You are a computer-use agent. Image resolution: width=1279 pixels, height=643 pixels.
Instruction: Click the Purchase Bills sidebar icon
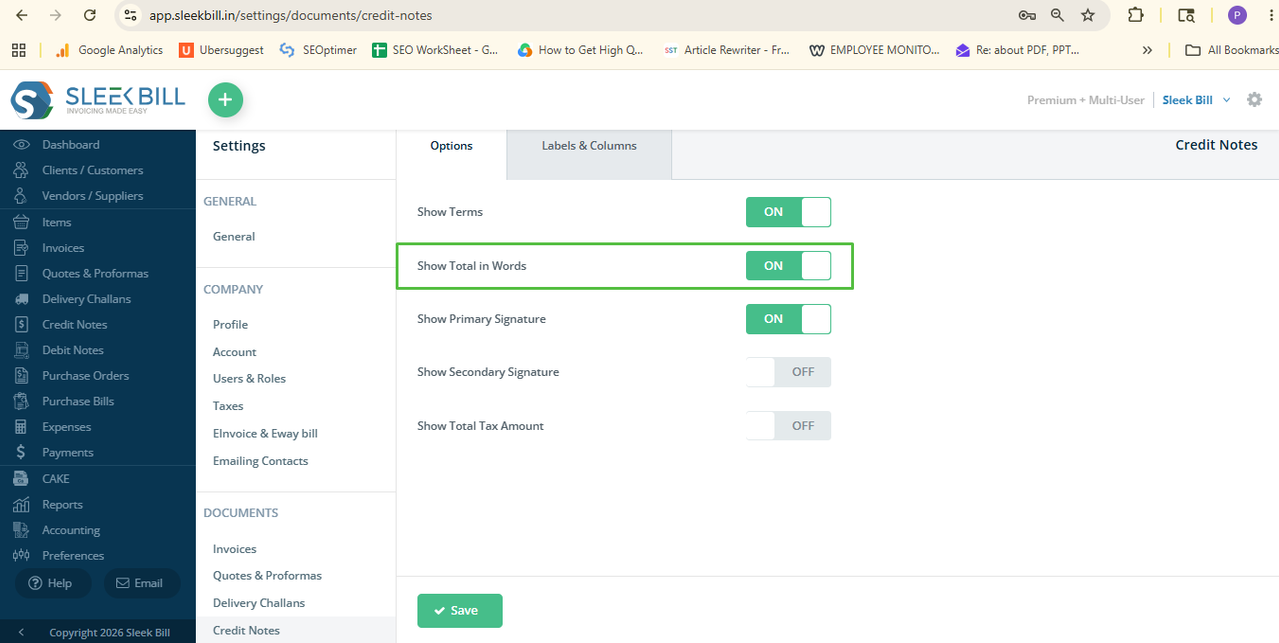21,401
